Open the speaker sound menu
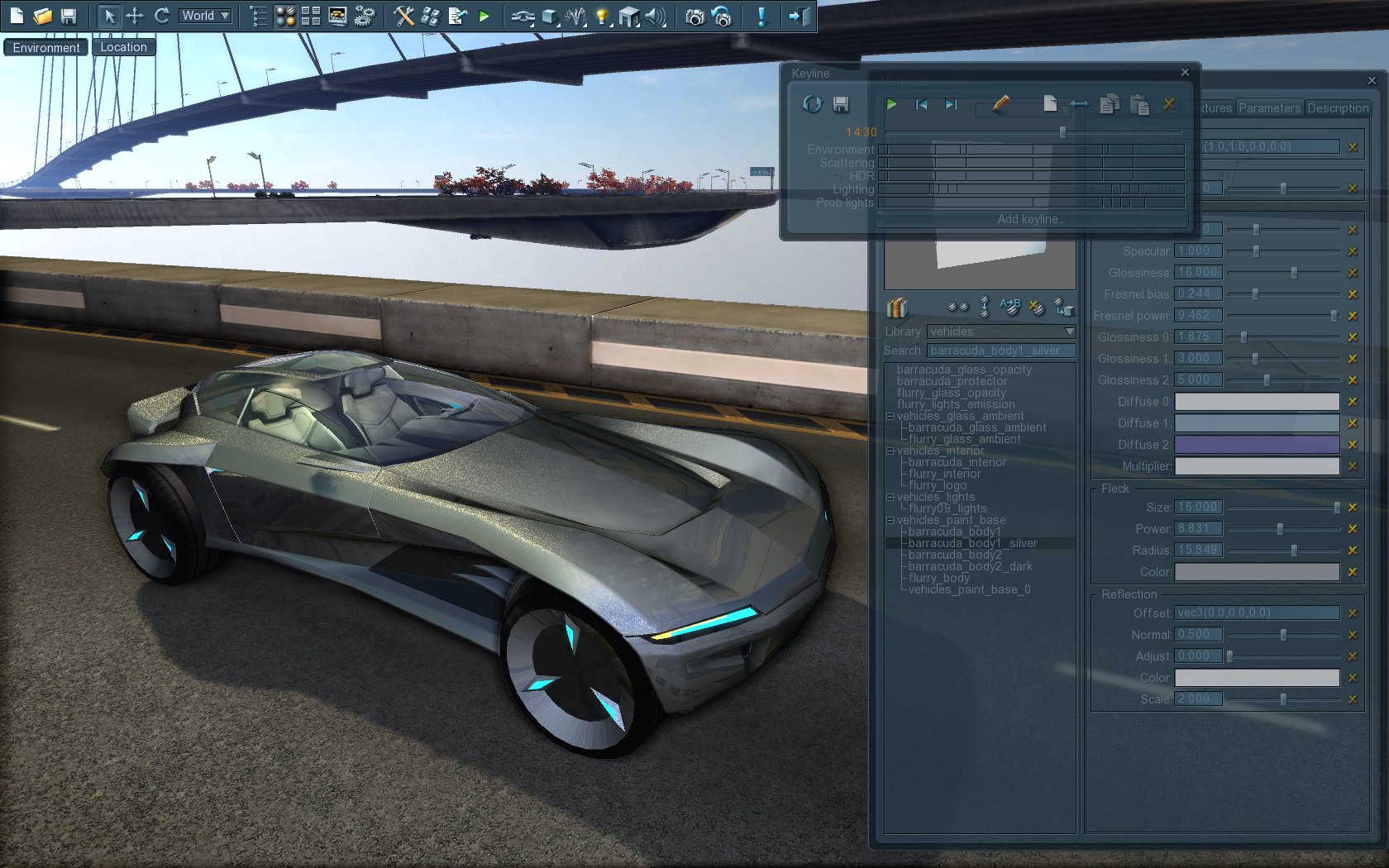Viewport: 1389px width, 868px height. pos(656,16)
